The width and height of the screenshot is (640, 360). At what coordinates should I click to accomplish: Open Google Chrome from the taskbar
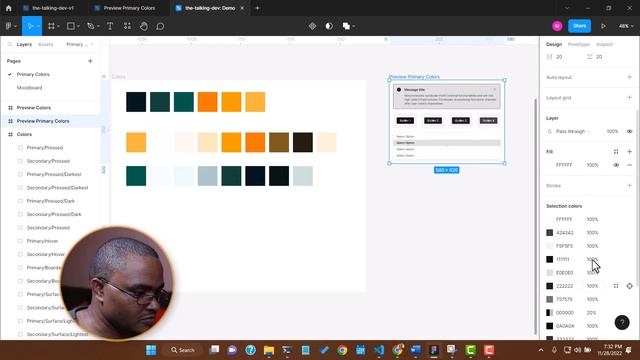[342, 350]
